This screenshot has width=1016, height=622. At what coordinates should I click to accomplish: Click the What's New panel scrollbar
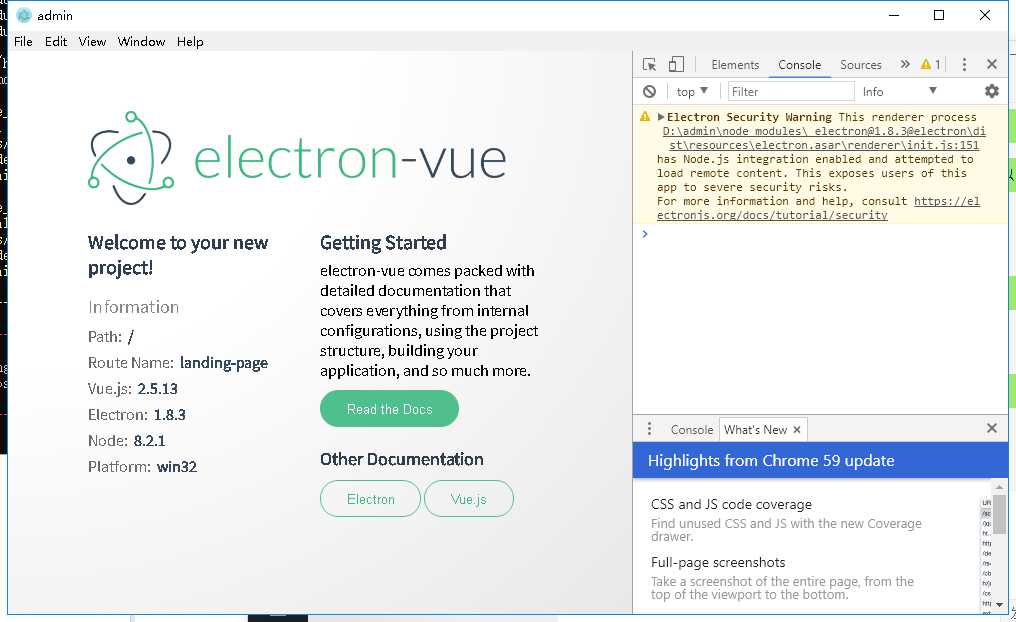(x=999, y=515)
